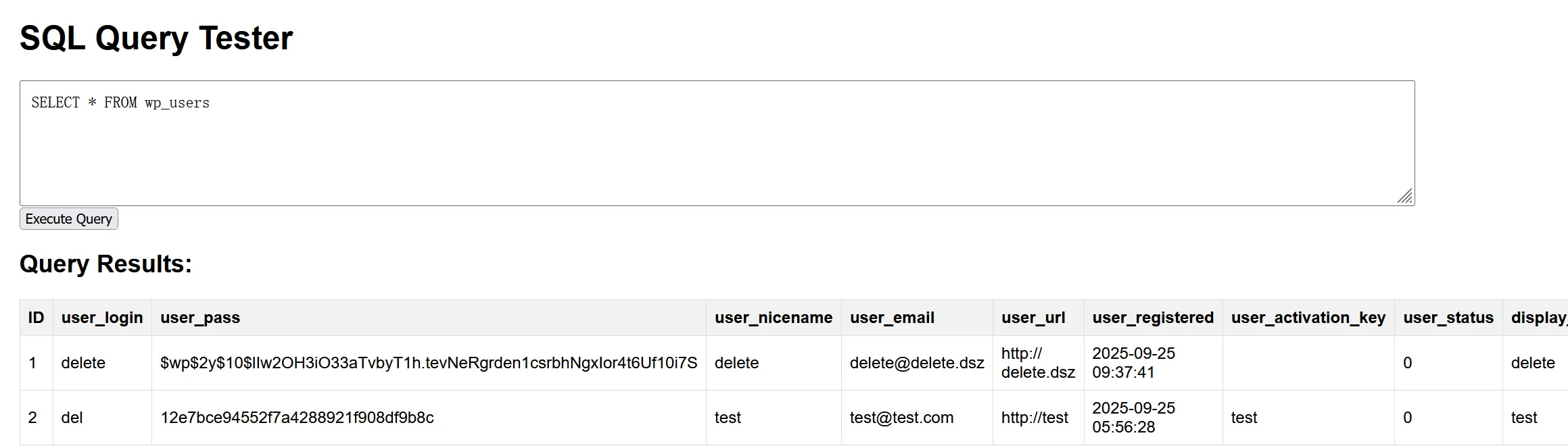
Task: Select the user_url column header
Action: pos(1033,318)
